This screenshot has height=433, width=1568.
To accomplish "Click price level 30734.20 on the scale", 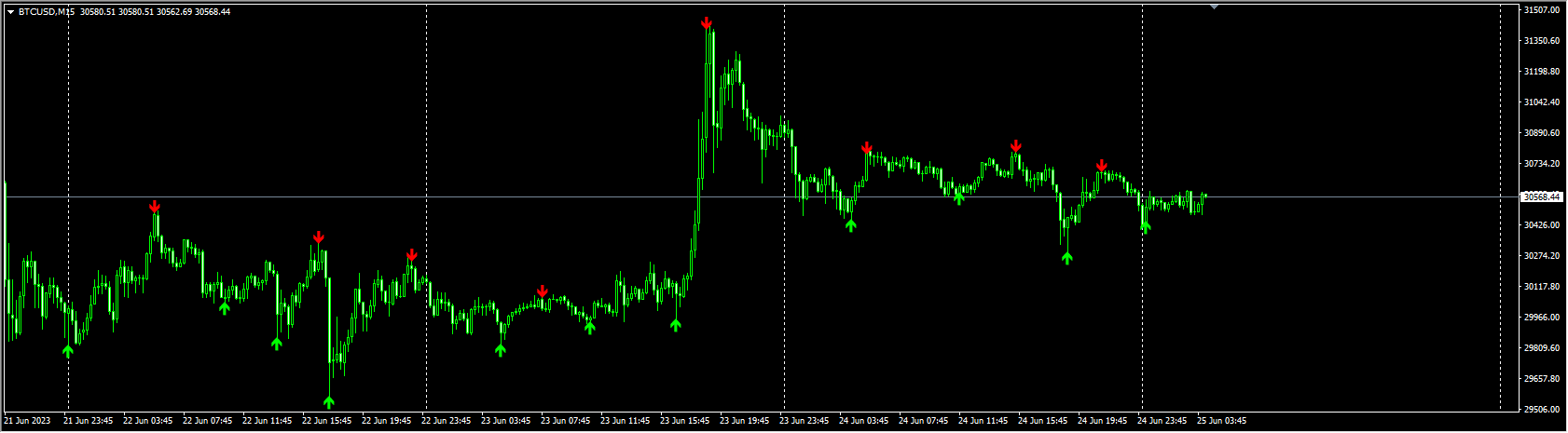I will tap(1541, 164).
